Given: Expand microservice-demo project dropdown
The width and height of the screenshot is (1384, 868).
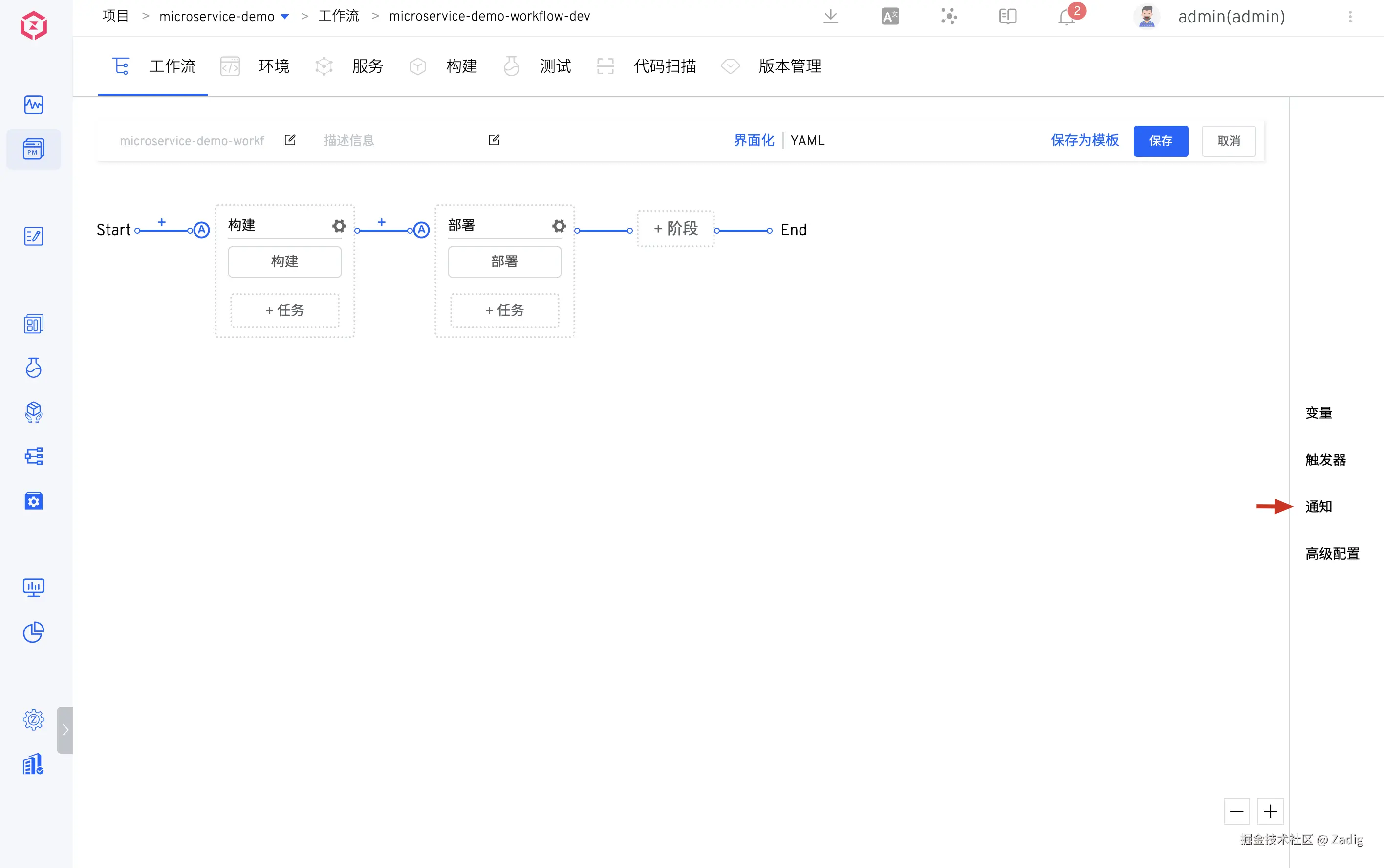Looking at the screenshot, I should point(285,17).
